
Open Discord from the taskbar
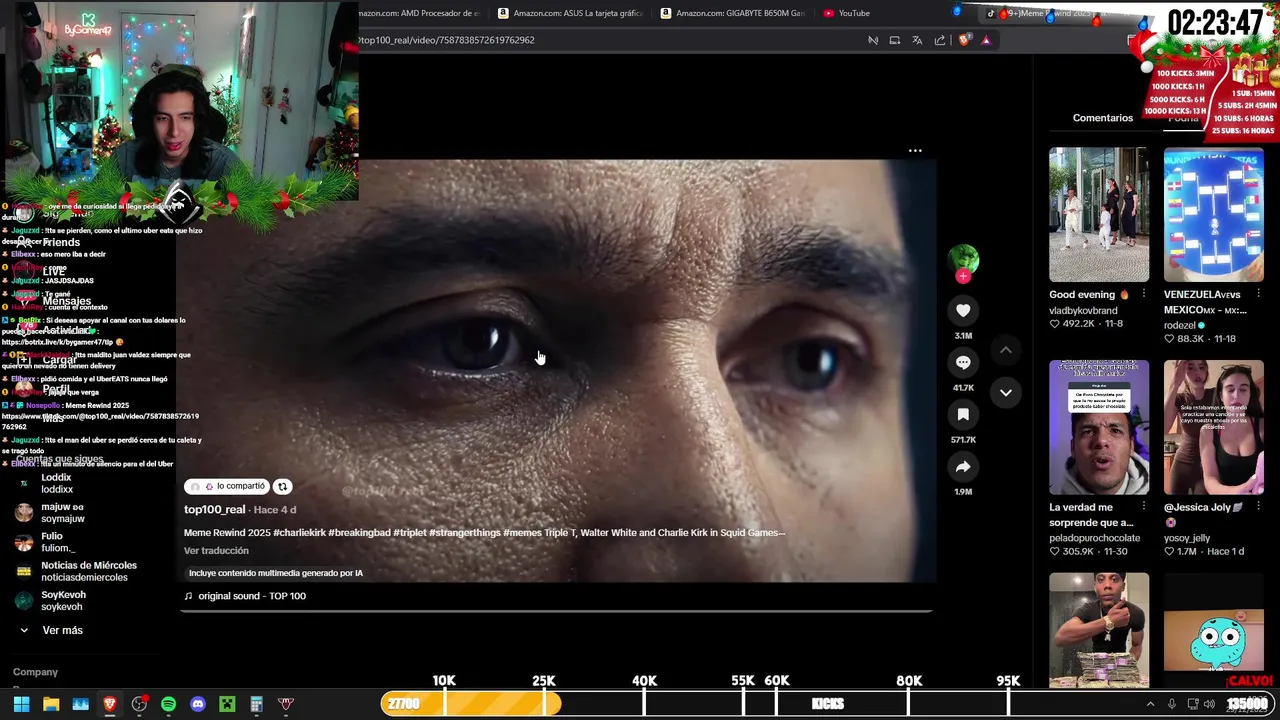click(198, 704)
